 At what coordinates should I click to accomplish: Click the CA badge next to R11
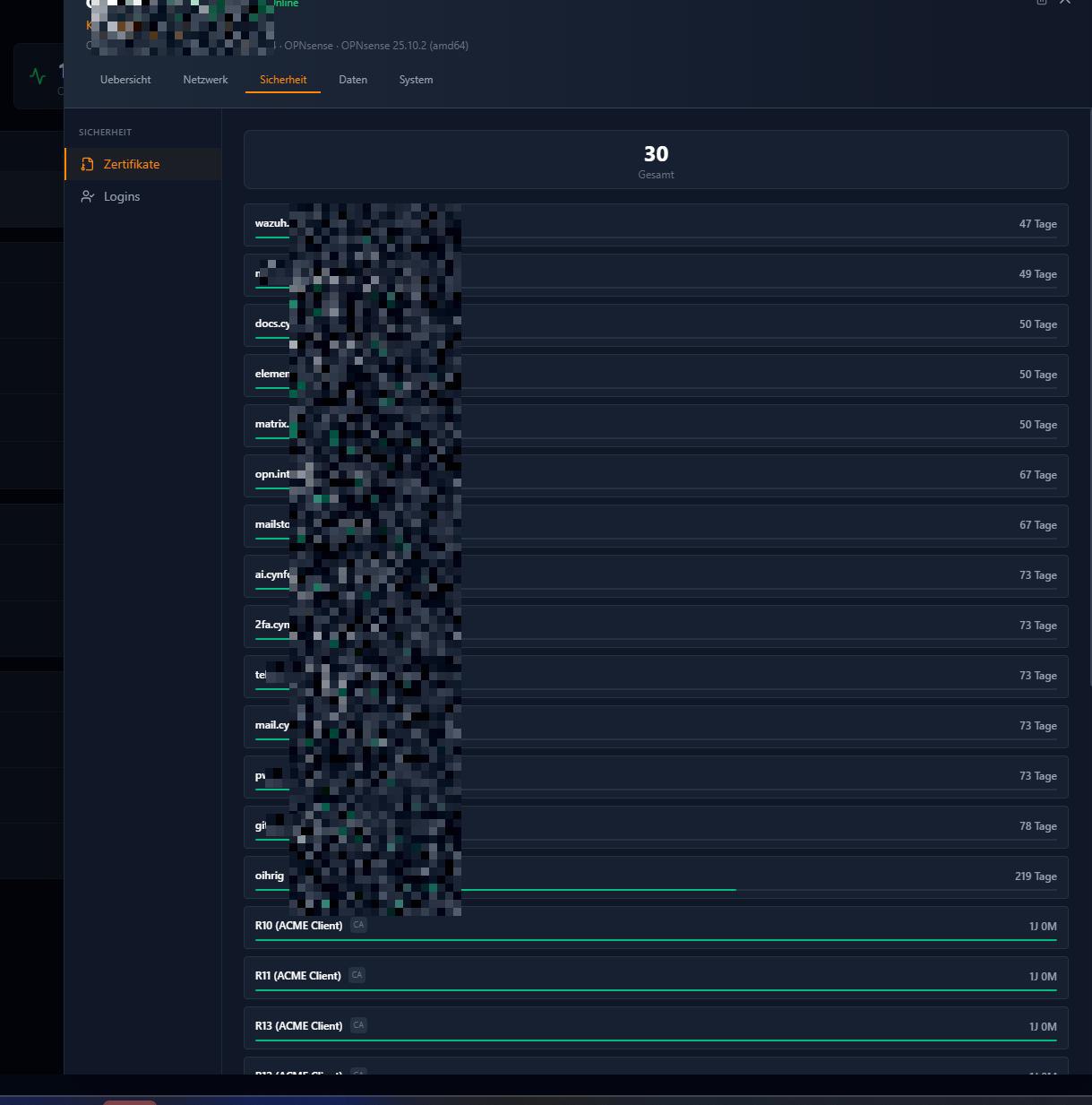point(357,975)
